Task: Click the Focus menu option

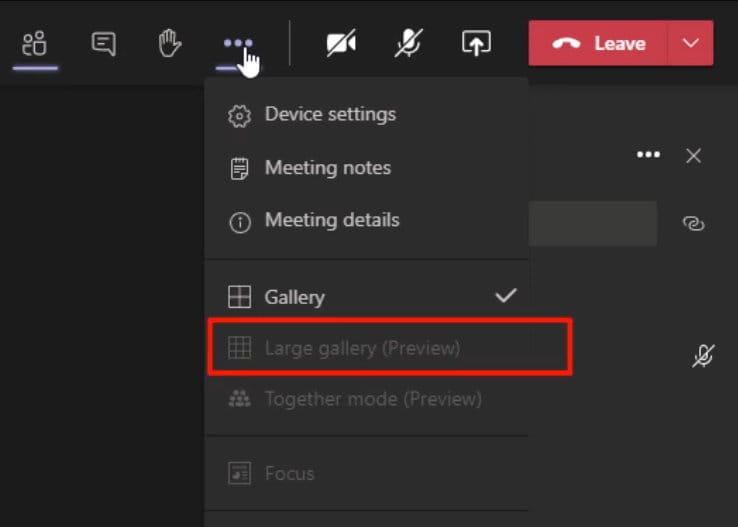Action: click(x=289, y=473)
